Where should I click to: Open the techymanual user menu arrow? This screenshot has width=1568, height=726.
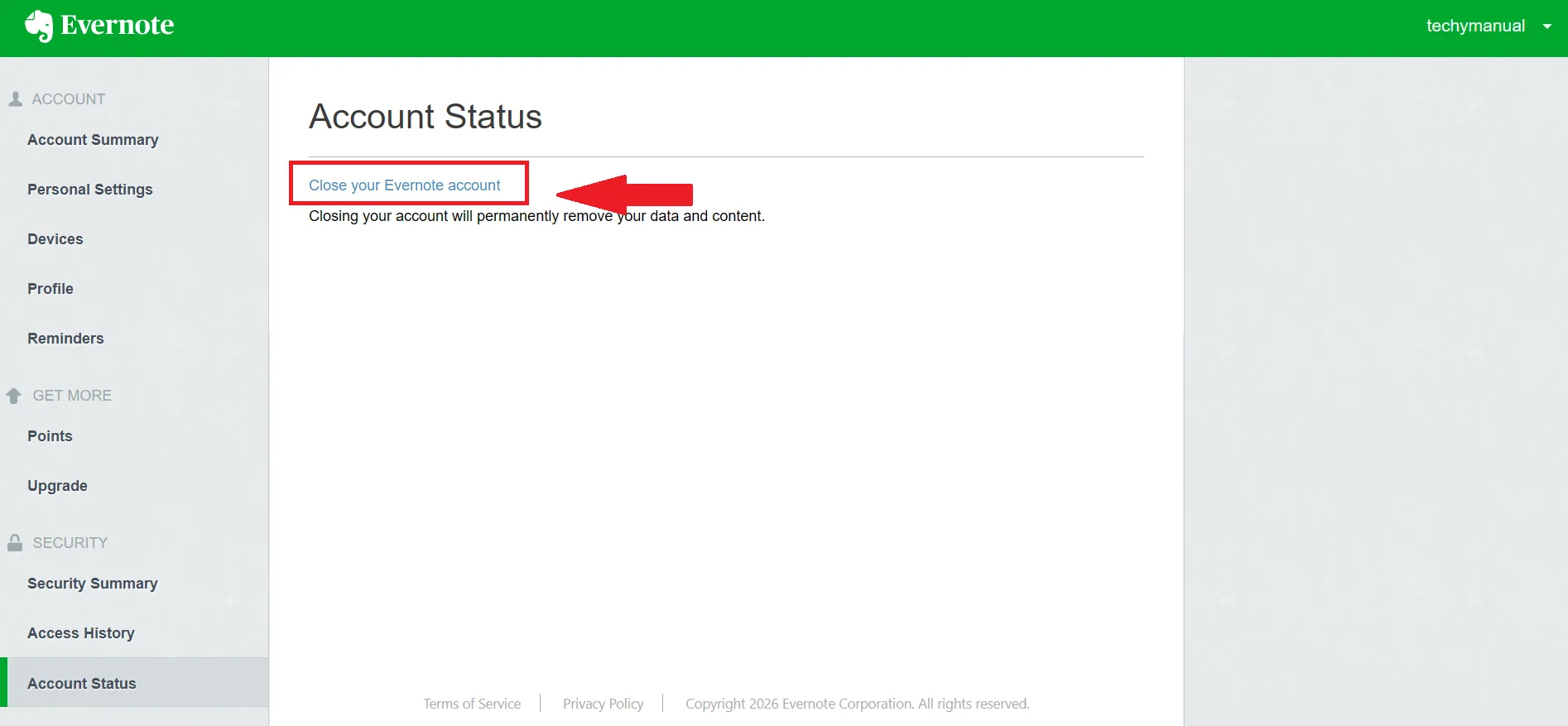coord(1546,26)
